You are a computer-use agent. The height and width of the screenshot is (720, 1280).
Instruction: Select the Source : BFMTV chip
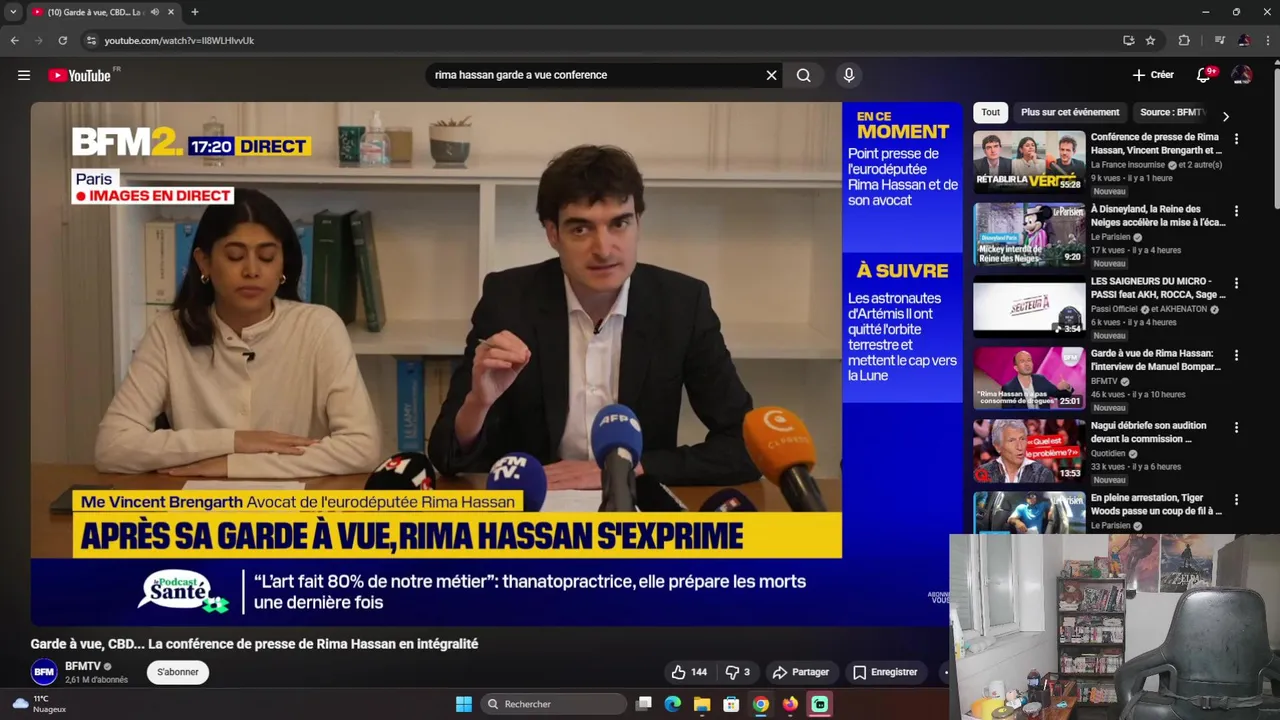point(1171,113)
